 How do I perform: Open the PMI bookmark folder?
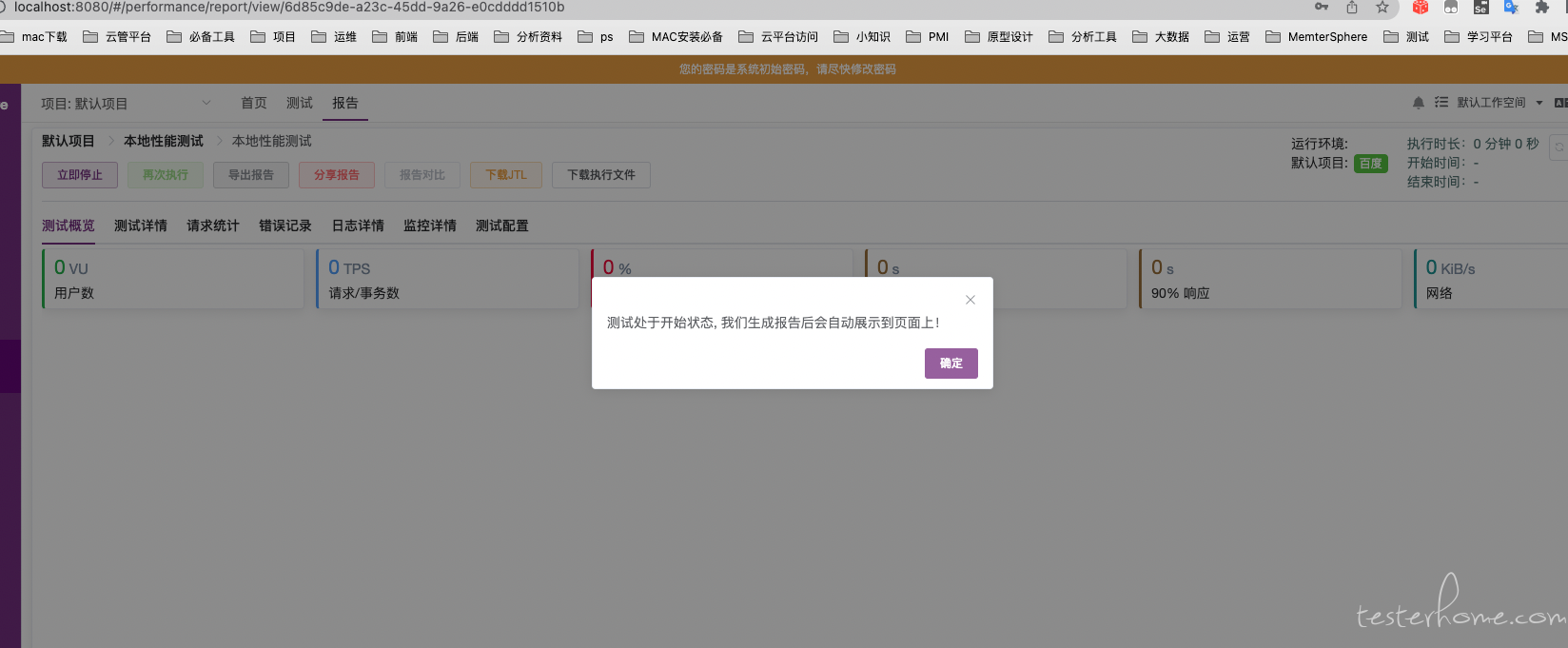tap(928, 37)
